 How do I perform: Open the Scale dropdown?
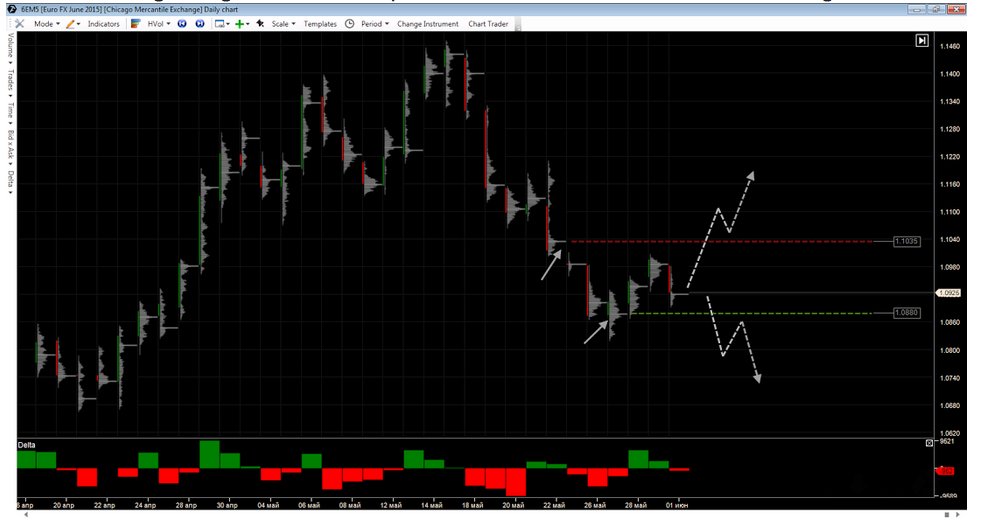tap(283, 24)
